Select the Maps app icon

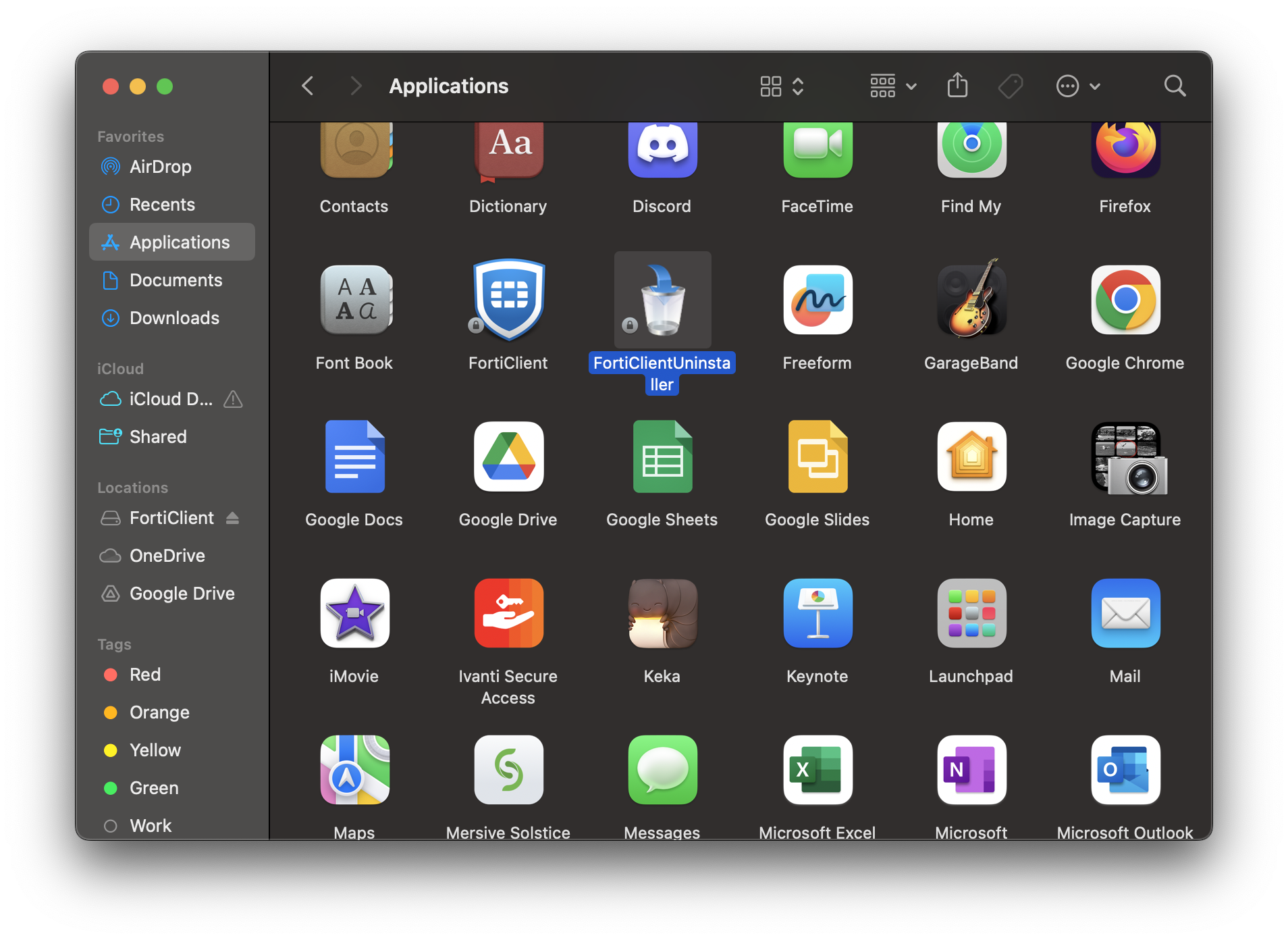pos(355,770)
